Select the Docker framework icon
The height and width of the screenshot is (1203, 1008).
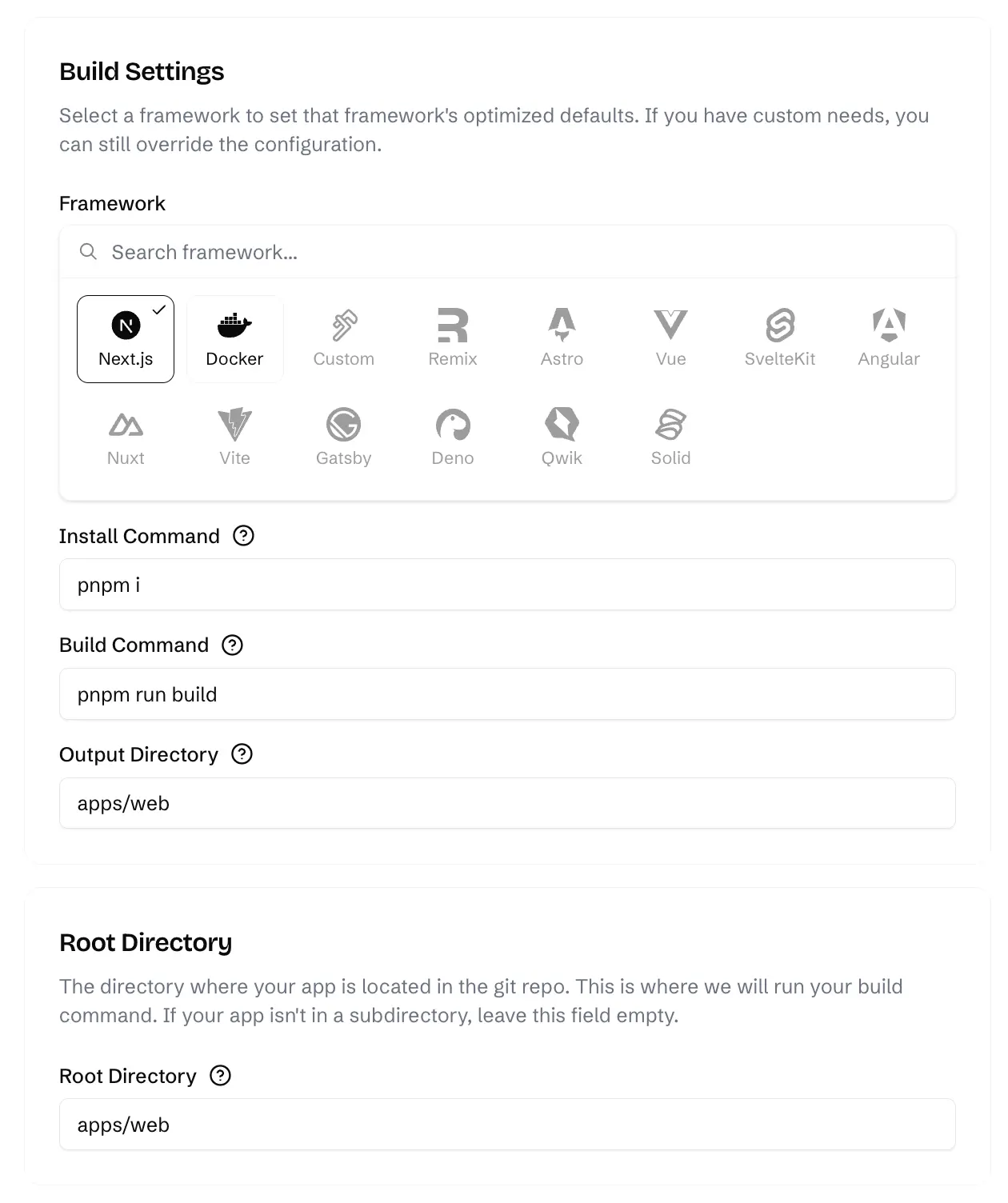click(x=234, y=326)
